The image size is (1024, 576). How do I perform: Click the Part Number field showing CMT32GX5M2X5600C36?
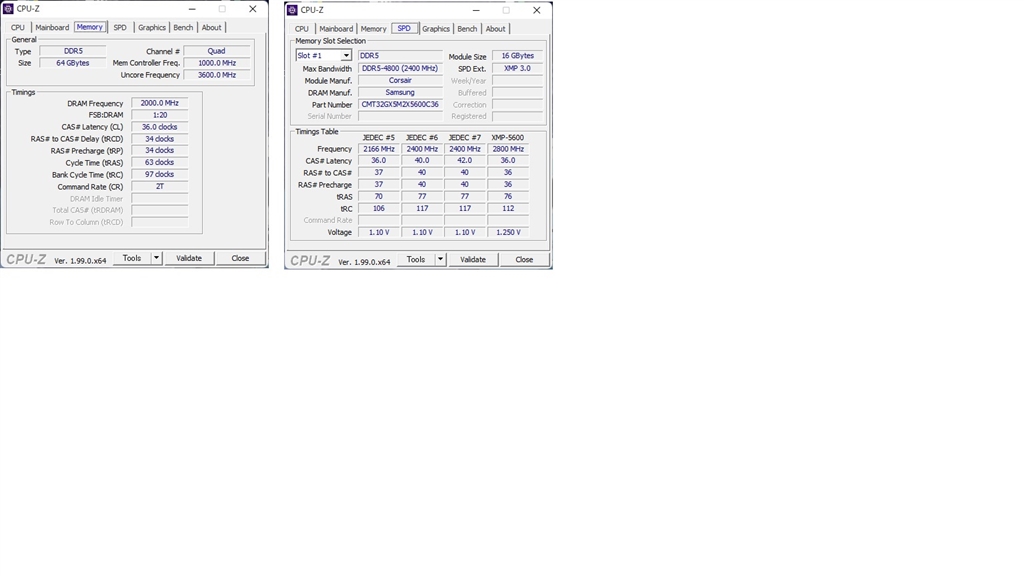(400, 104)
